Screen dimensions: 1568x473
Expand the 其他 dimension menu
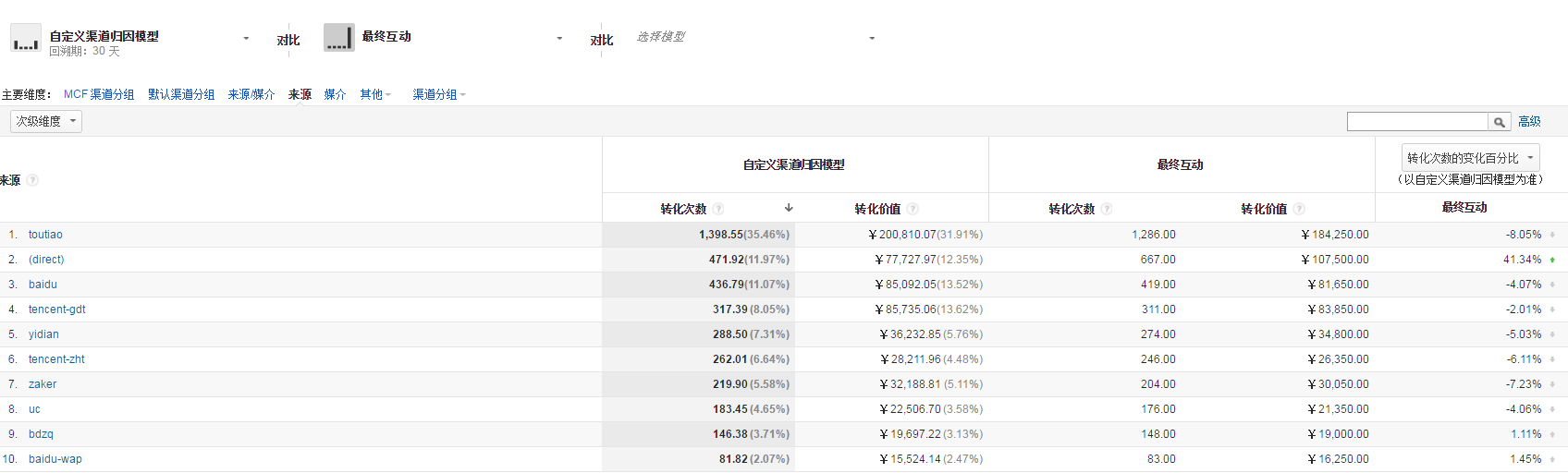pos(375,94)
